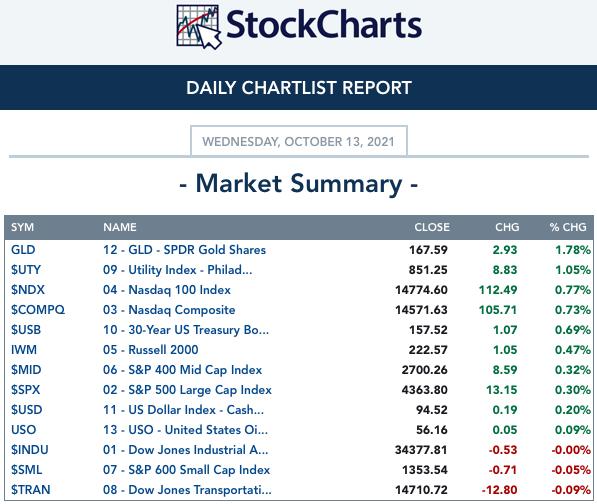Click the $NDX ticker symbol
This screenshot has height=504, width=597.
[x=28, y=290]
